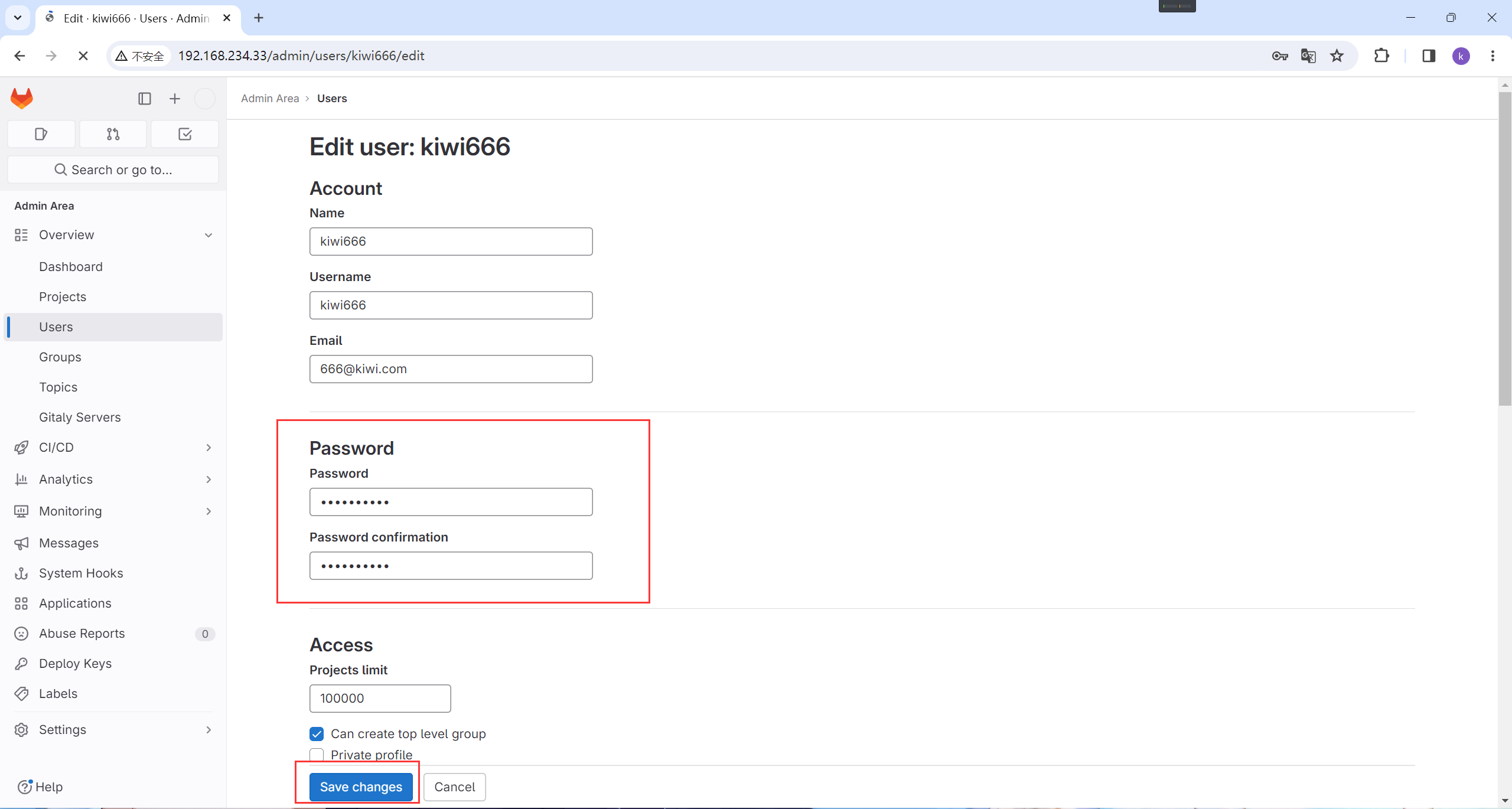Click the browser Translate page icon
Viewport: 1512px width, 809px height.
pos(1308,56)
